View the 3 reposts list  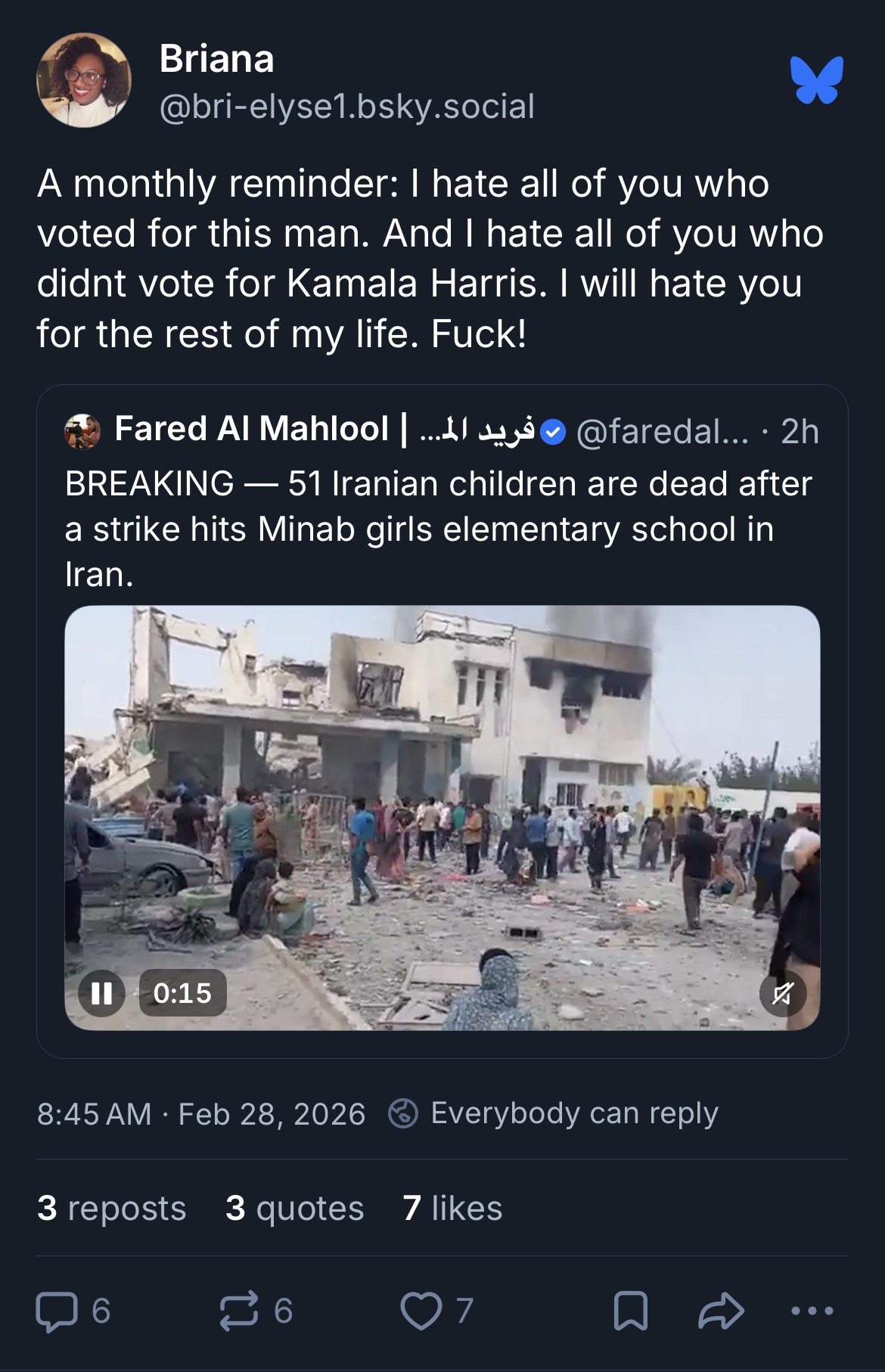pyautogui.click(x=111, y=1208)
